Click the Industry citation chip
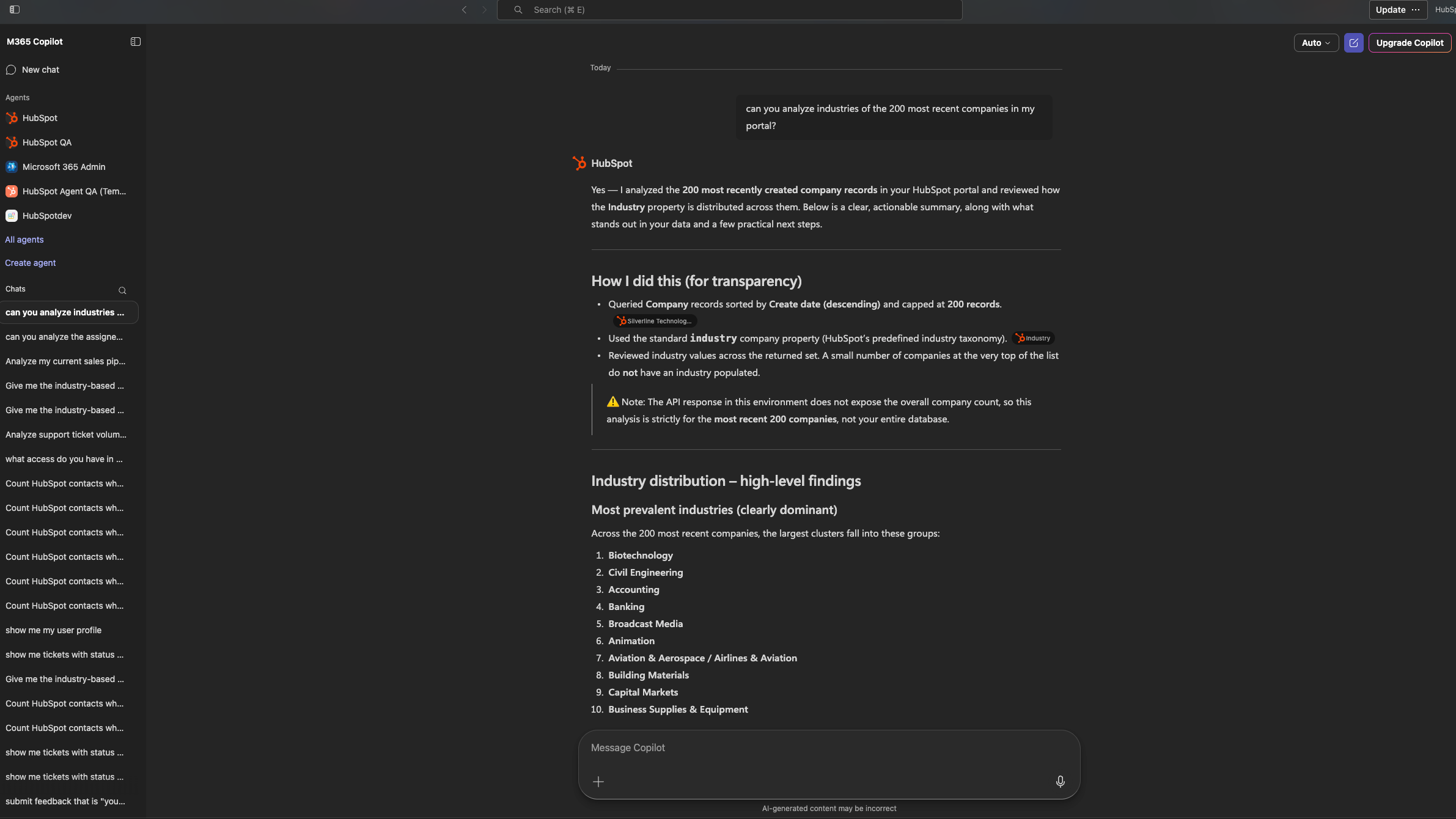Screen dimensions: 1456x819 pos(1033,338)
